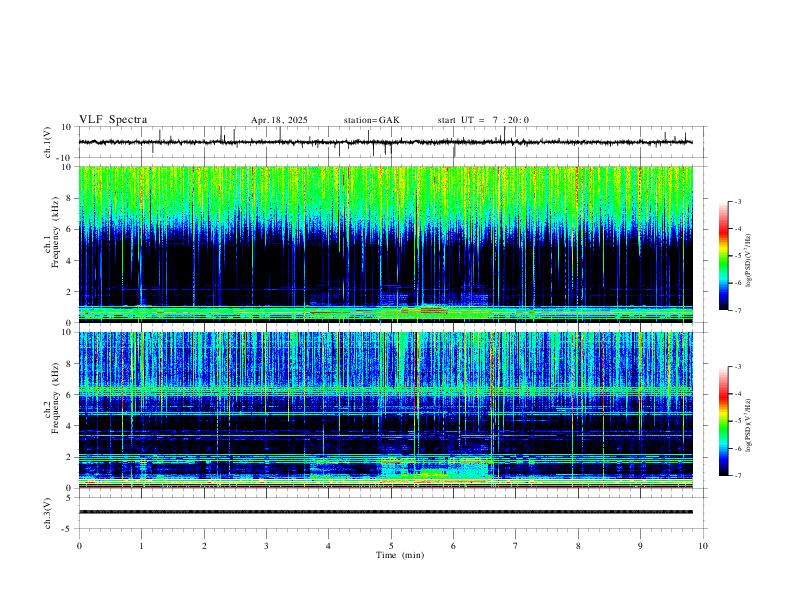Click inside the ch.1 spectrogram panel
Viewport: 792px width, 612px height.
[386, 244]
